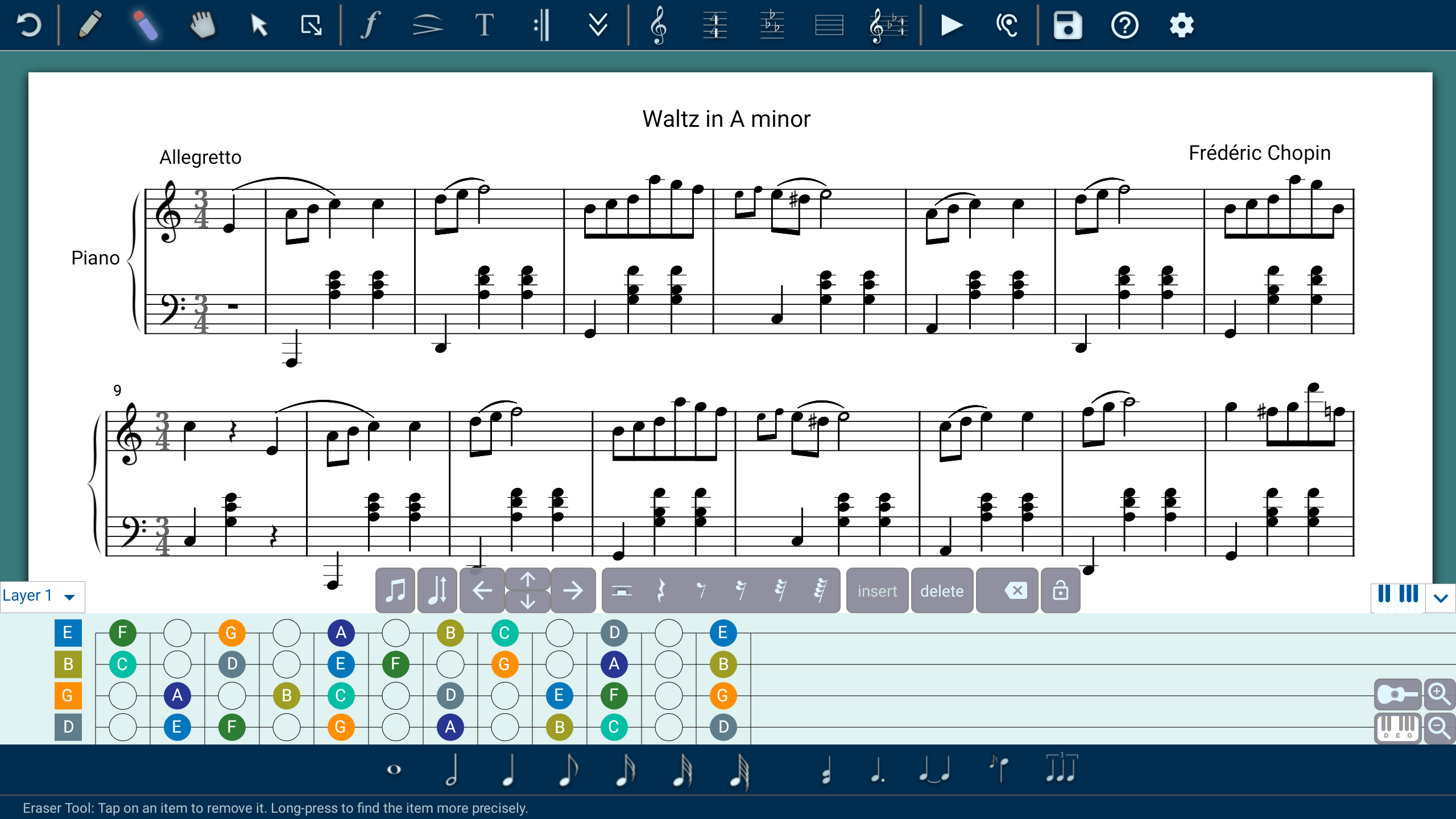The height and width of the screenshot is (819, 1456).
Task: Select sixteenth note duration
Action: point(626,770)
